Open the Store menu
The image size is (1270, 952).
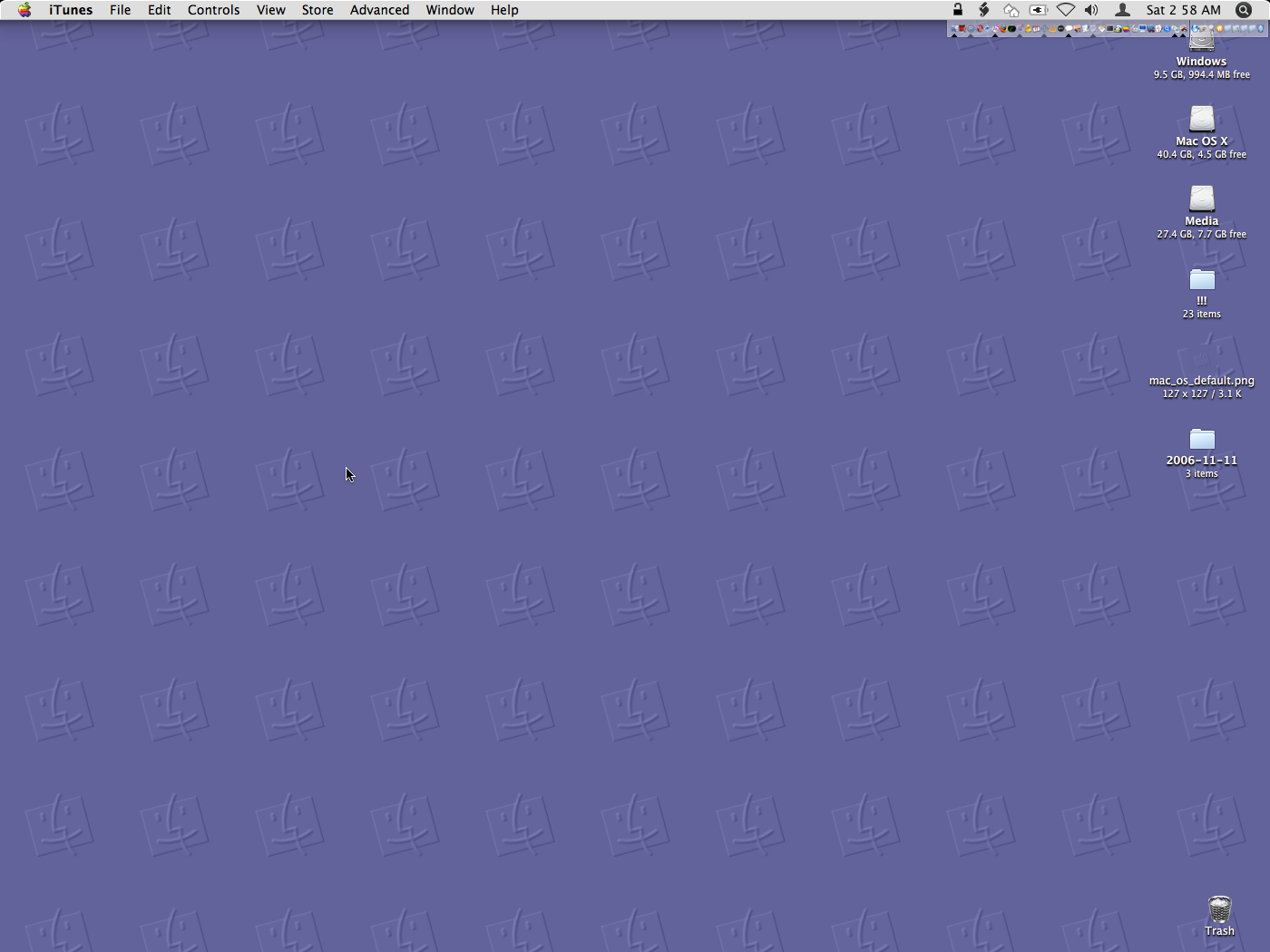[317, 10]
